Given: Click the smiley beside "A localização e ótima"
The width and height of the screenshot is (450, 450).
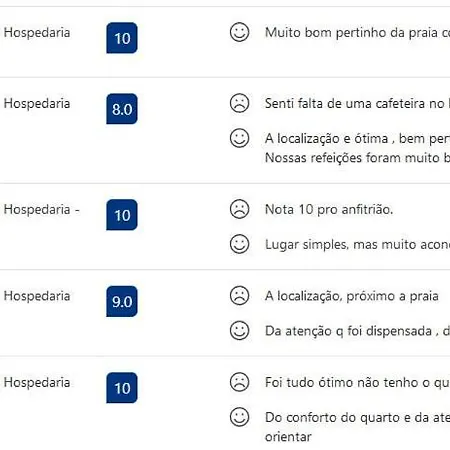Looking at the screenshot, I should 239,138.
